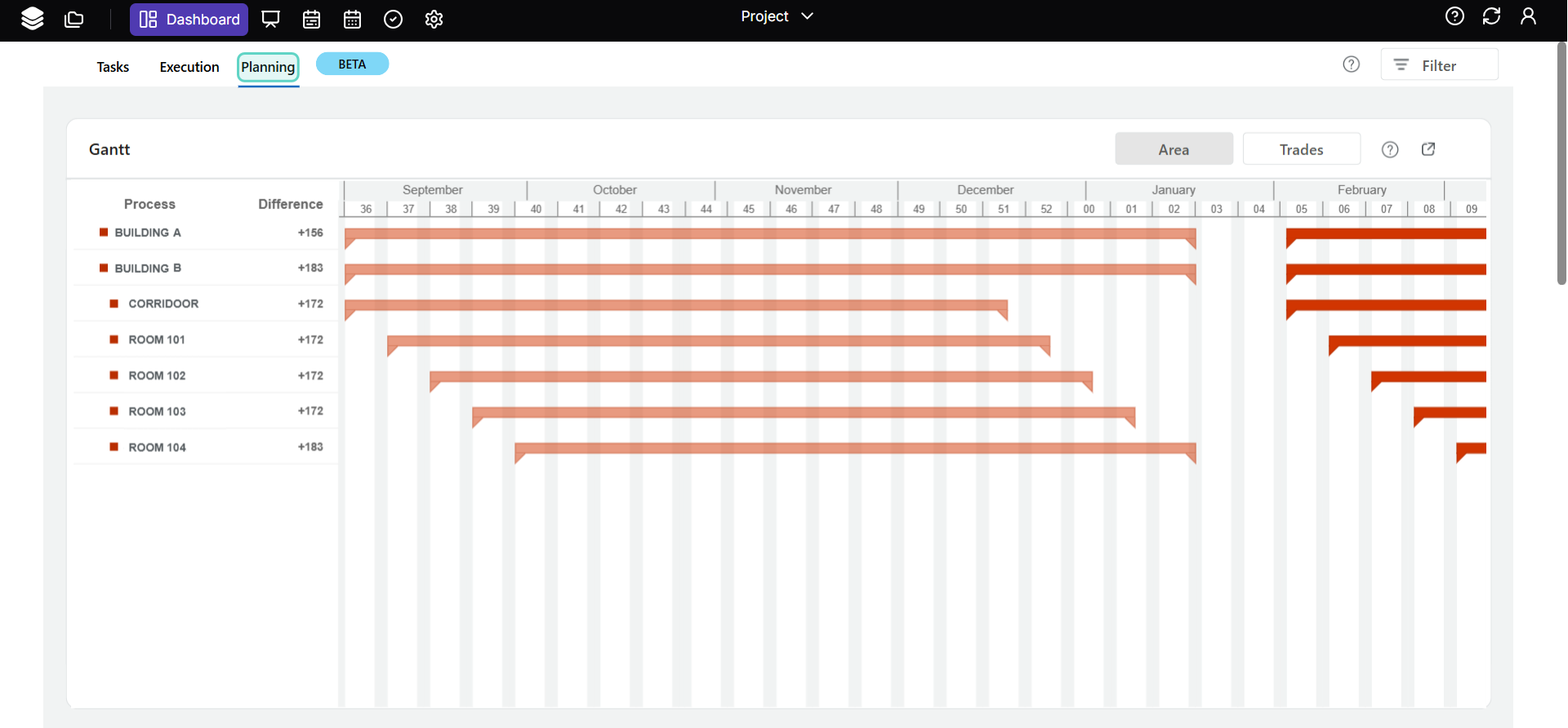Image resolution: width=1568 pixels, height=728 pixels.
Task: Open the Filter panel
Action: pos(1439,65)
